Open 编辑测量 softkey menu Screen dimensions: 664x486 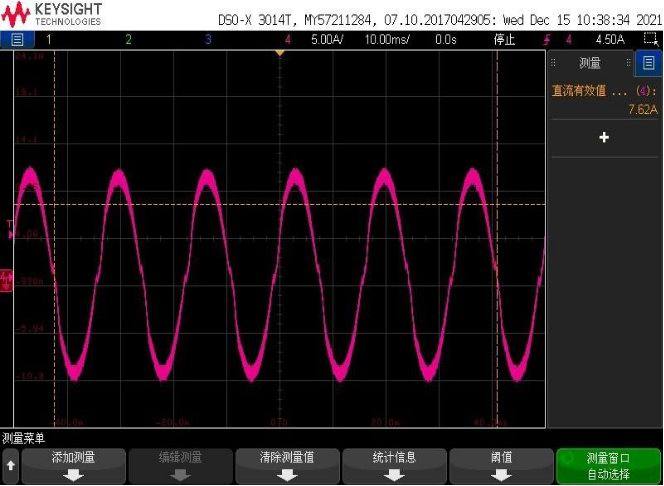180,466
